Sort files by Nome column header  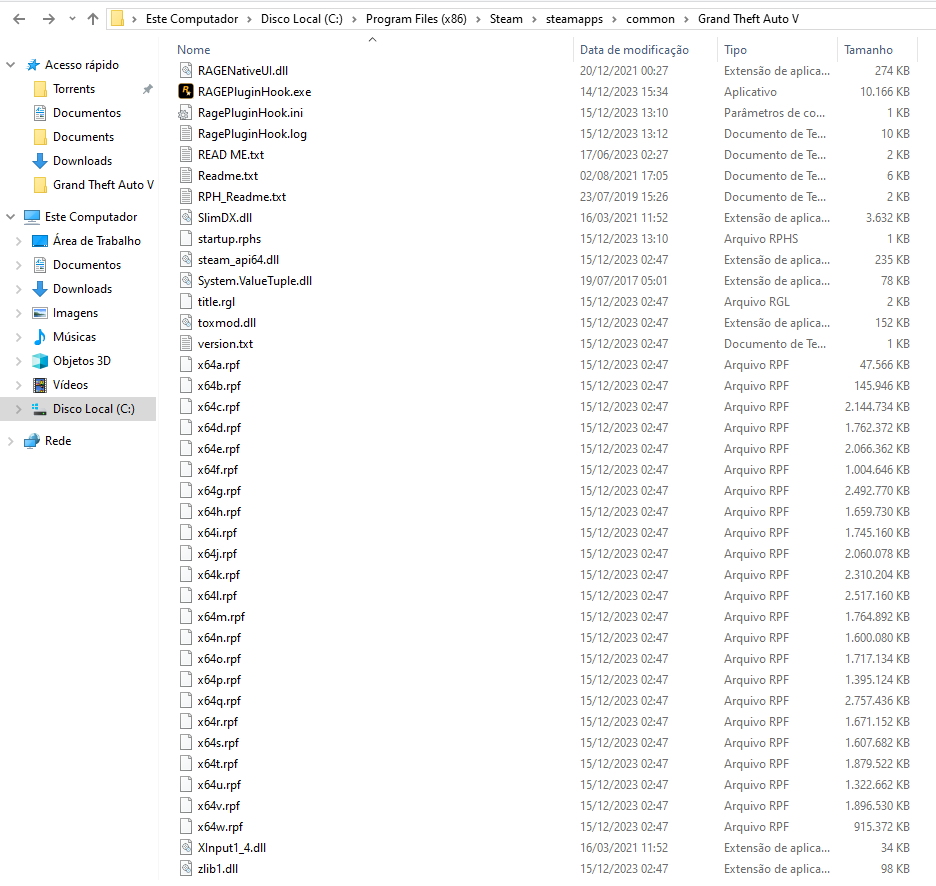(x=193, y=50)
